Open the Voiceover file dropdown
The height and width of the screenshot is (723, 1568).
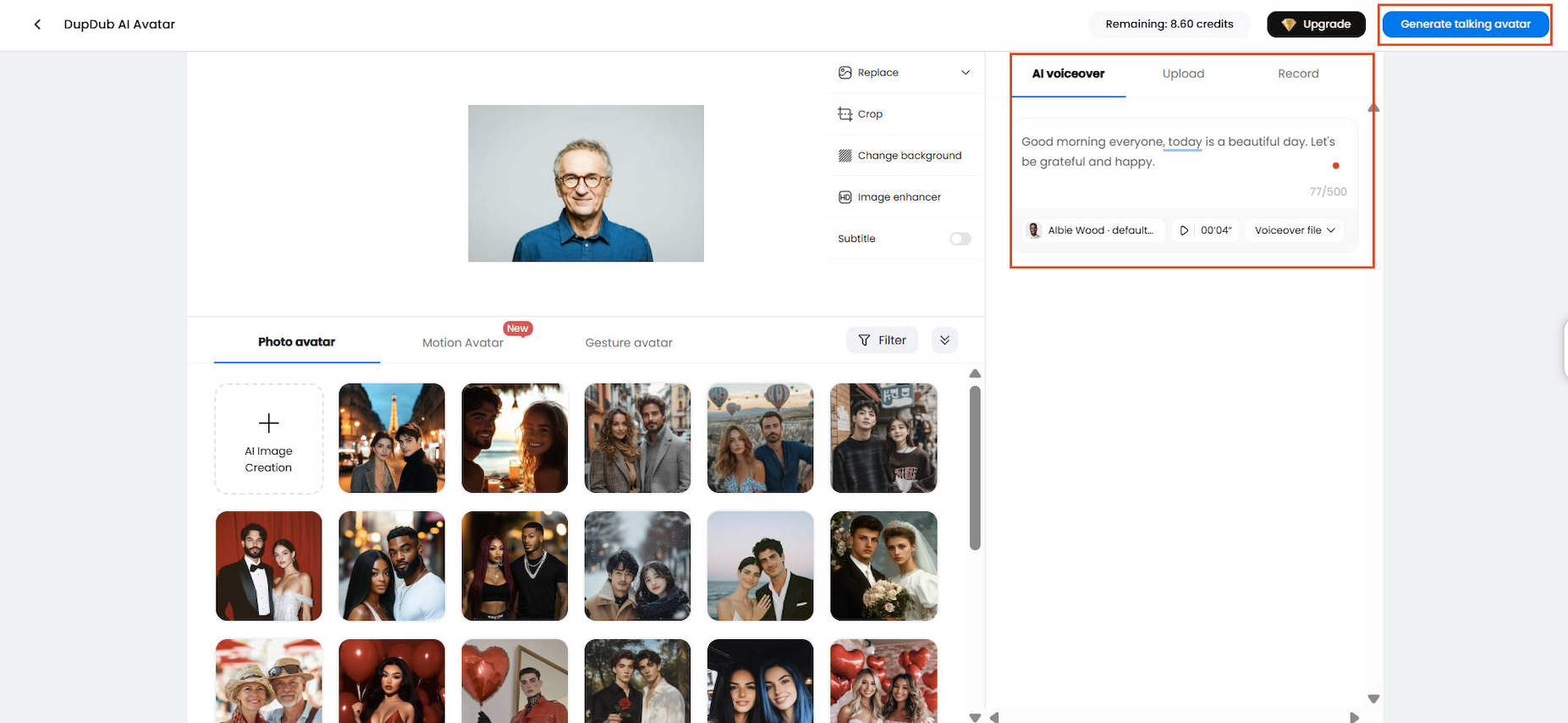(1295, 230)
